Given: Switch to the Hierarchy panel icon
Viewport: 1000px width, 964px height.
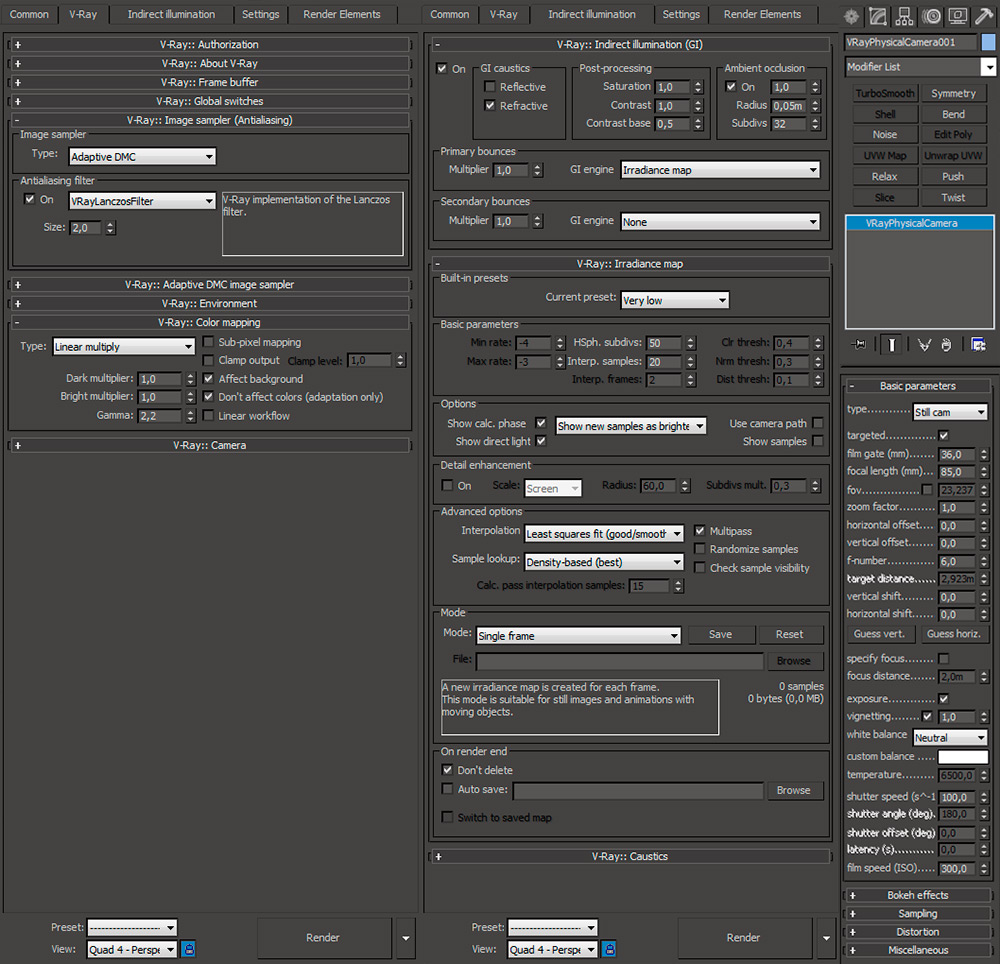Looking at the screenshot, I should (x=904, y=16).
